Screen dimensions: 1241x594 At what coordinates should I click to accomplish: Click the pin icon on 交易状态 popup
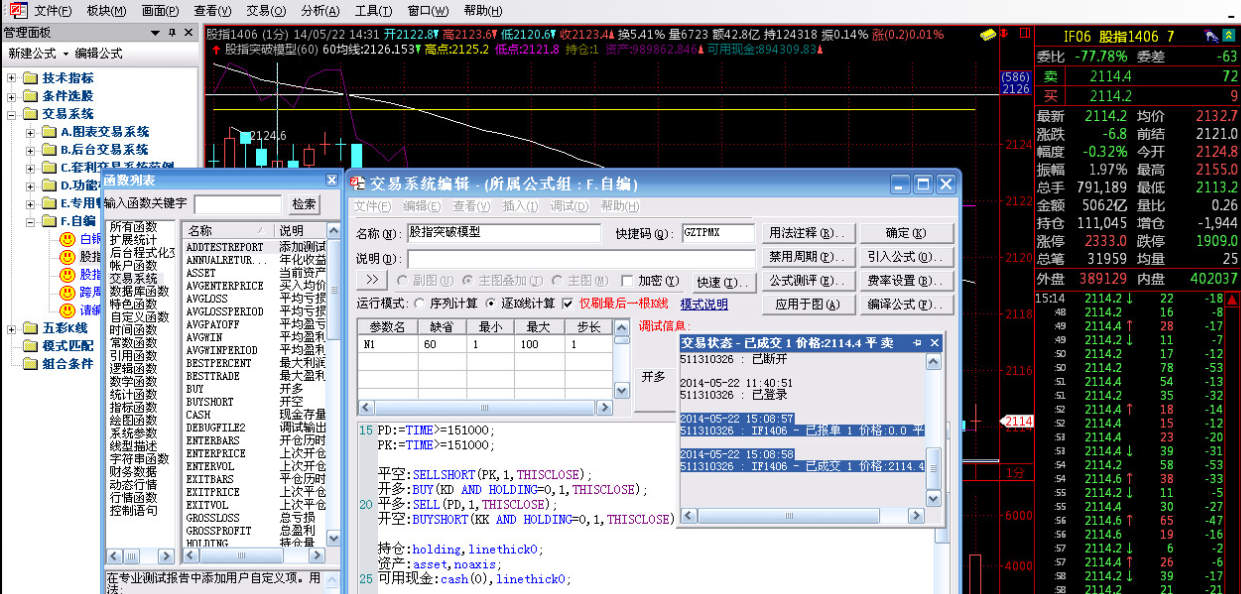[x=918, y=343]
